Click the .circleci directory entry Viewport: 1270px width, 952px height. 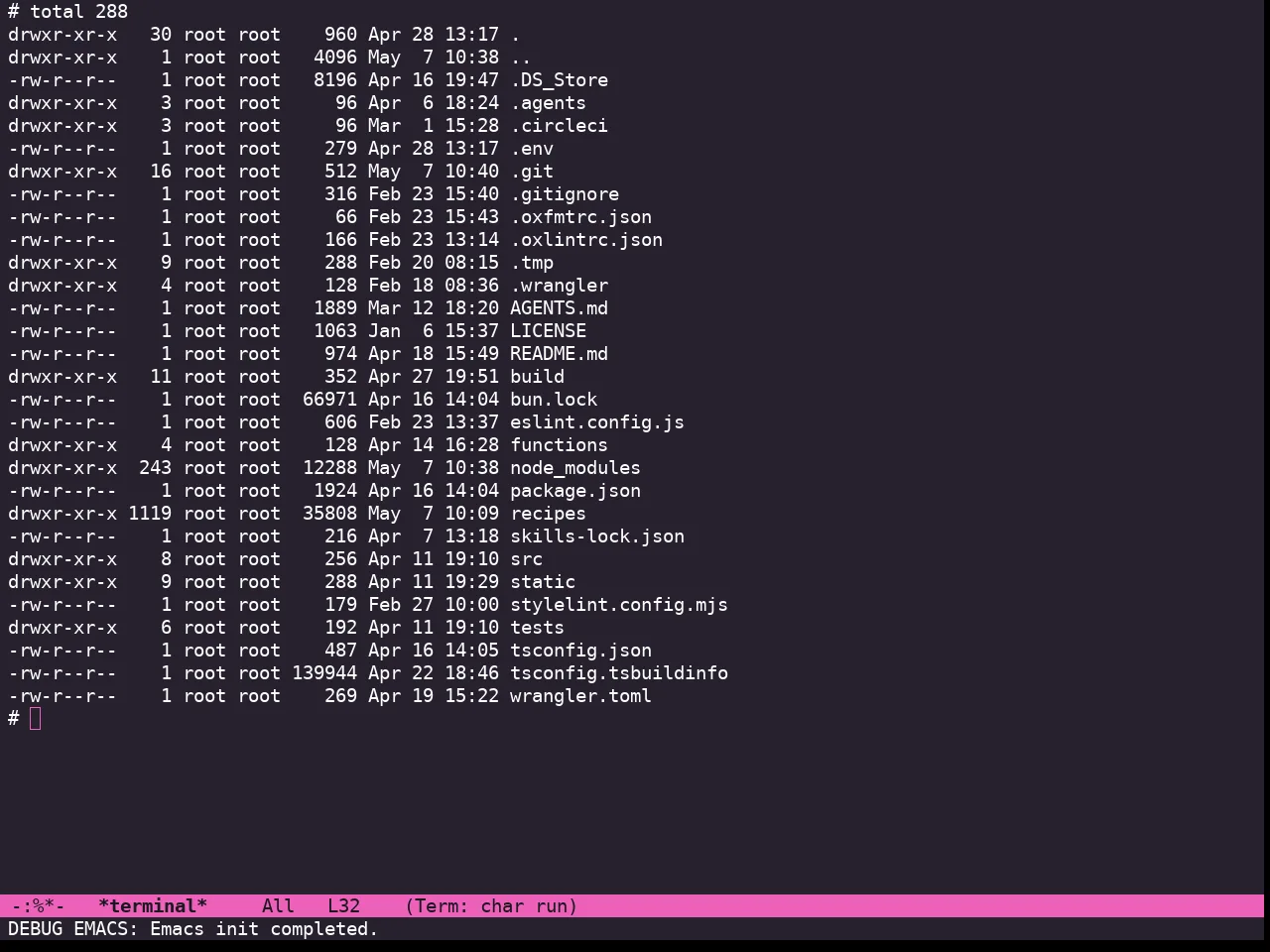click(559, 126)
